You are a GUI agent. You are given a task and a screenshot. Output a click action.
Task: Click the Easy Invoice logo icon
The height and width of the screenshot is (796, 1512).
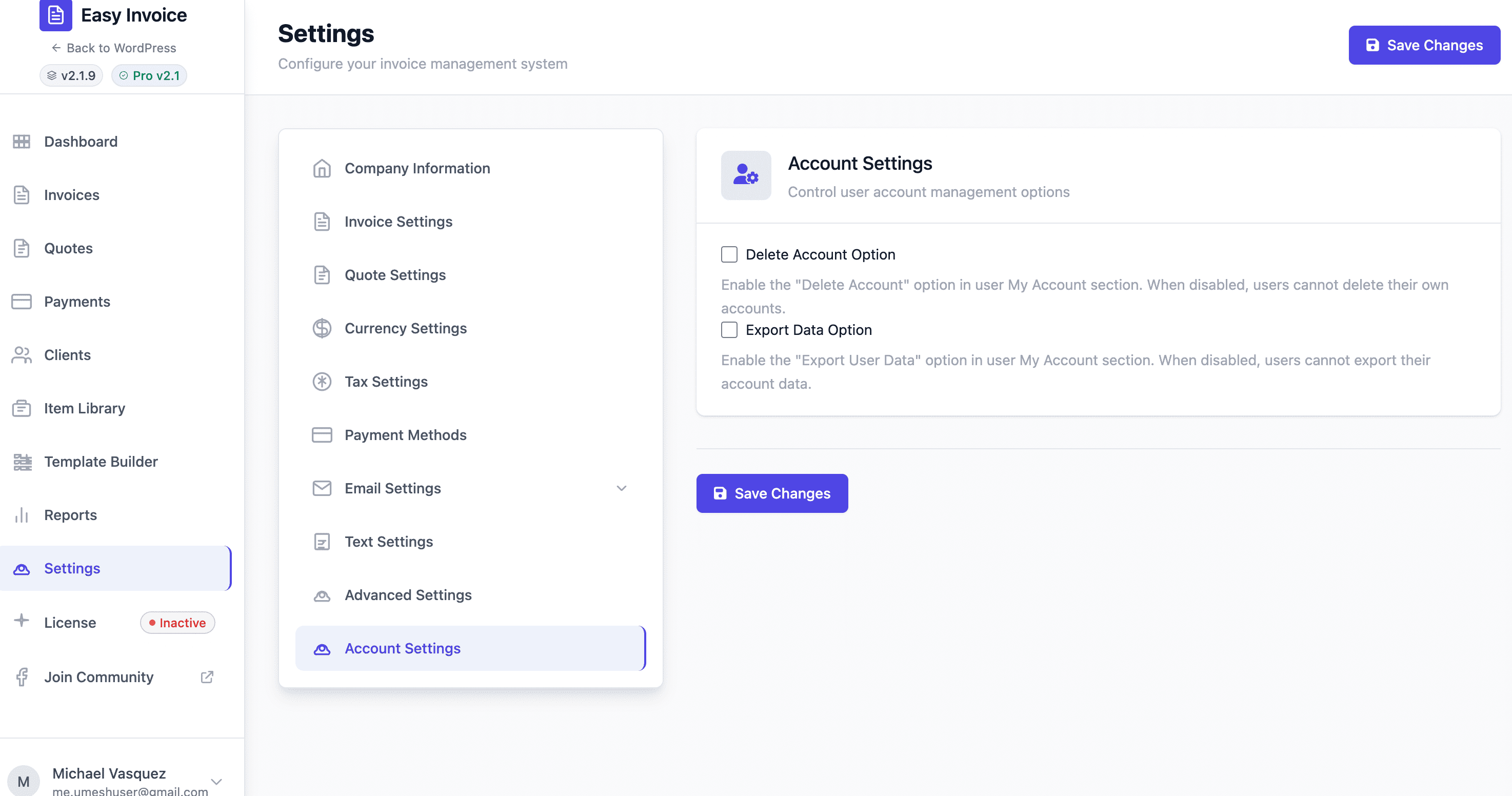tap(56, 15)
